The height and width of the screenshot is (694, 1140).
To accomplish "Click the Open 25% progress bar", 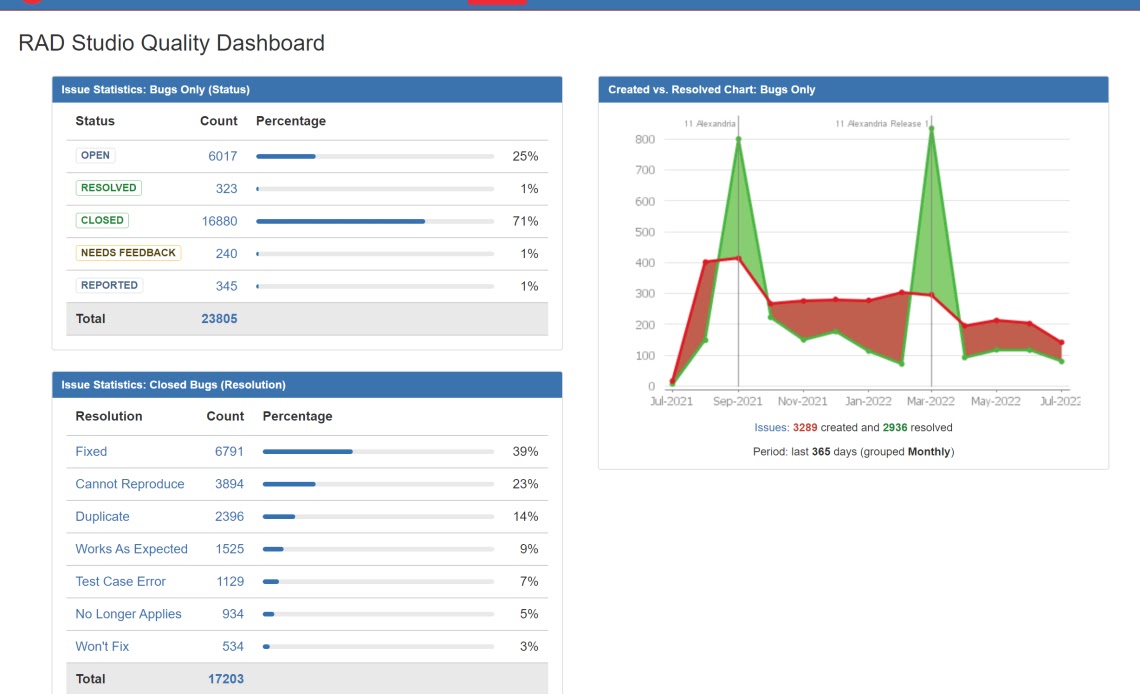I will [x=375, y=156].
